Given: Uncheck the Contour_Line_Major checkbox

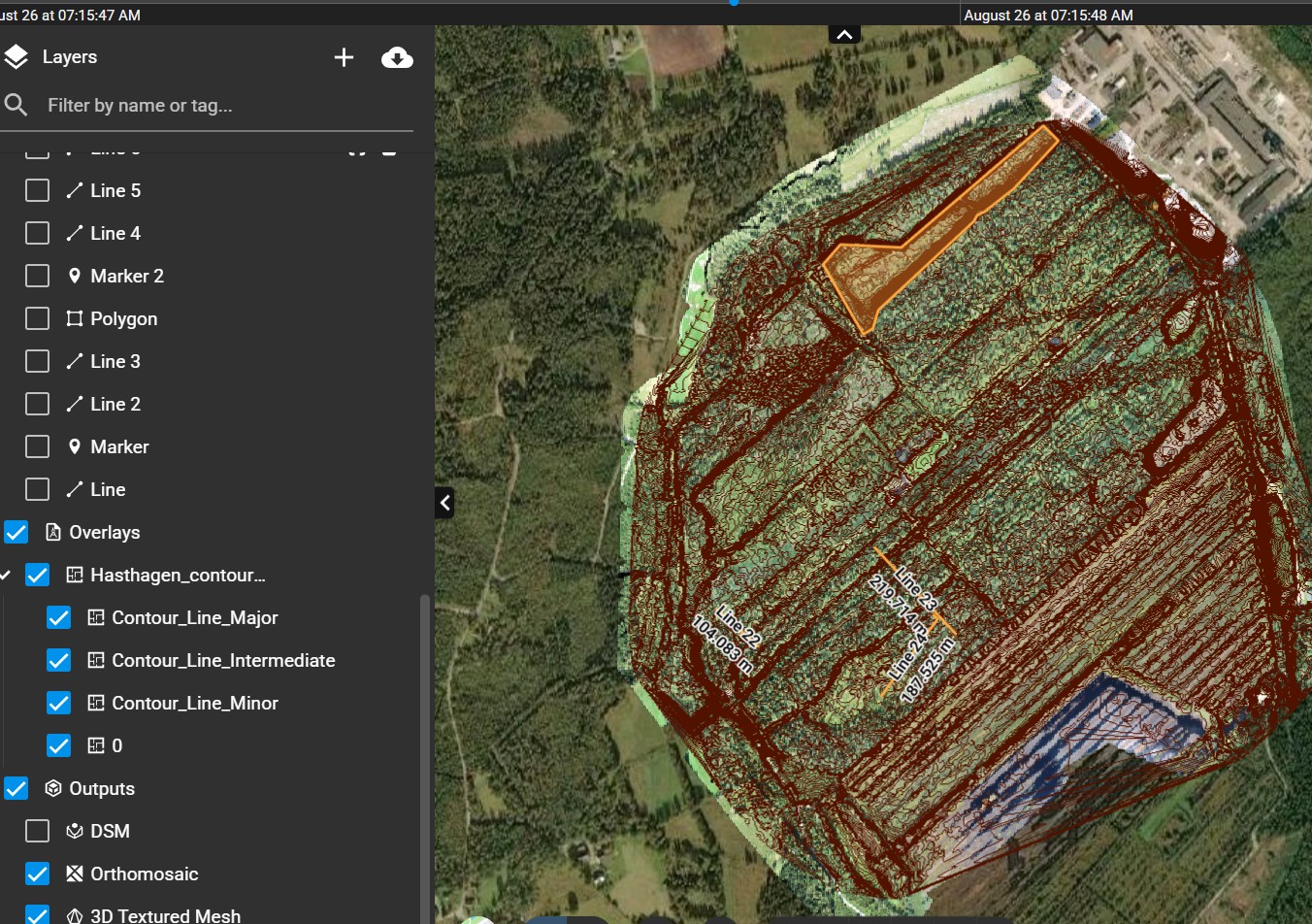Looking at the screenshot, I should pos(58,617).
